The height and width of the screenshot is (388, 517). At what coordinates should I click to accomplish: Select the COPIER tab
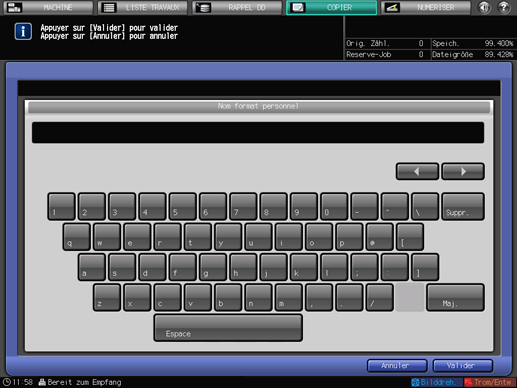tap(332, 7)
